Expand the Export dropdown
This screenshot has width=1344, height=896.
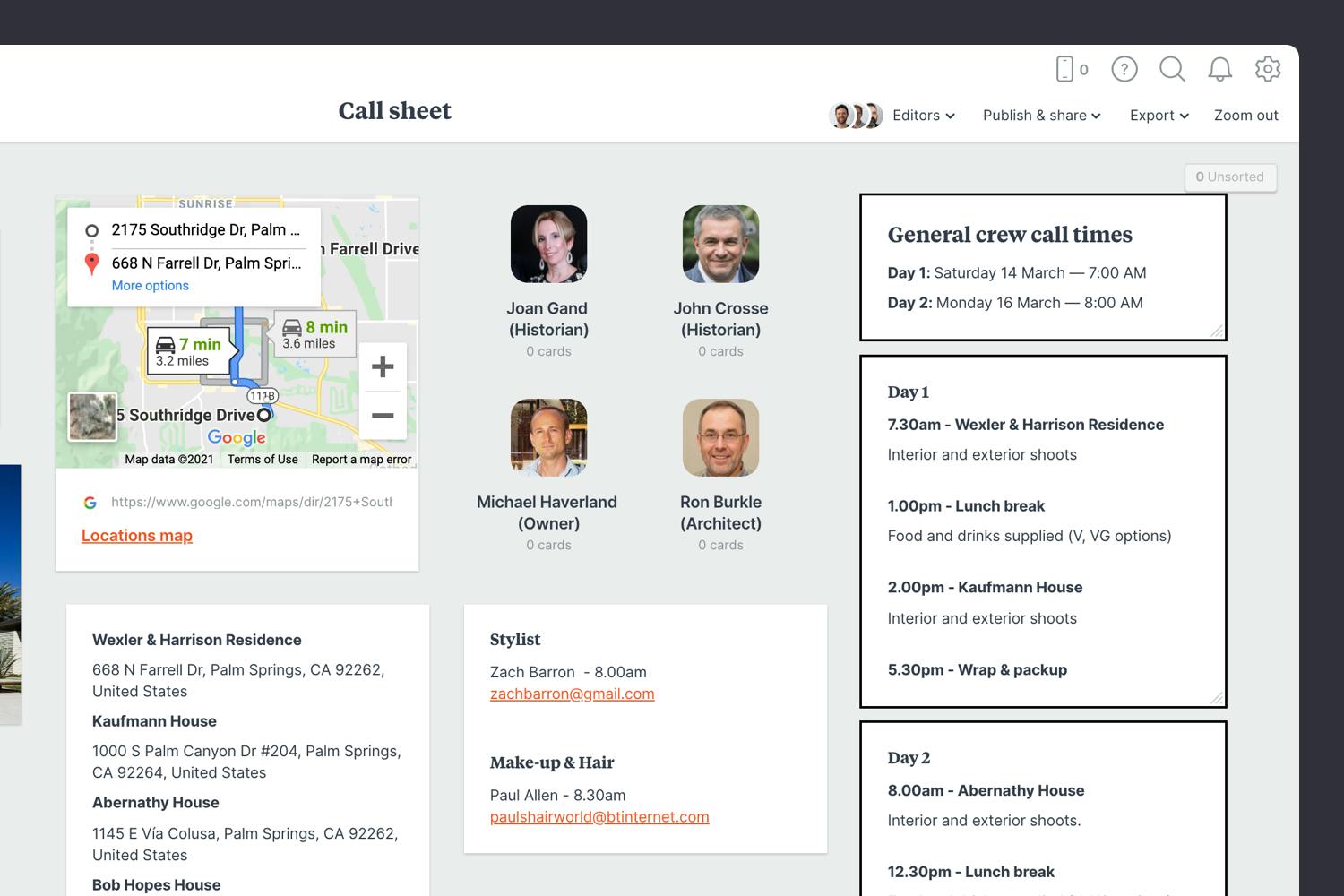click(1159, 116)
